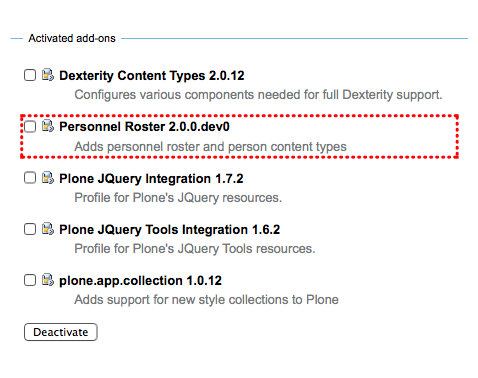Click the Plone JQuery Tools Integration icon
Image resolution: width=478 pixels, height=378 pixels.
point(48,229)
